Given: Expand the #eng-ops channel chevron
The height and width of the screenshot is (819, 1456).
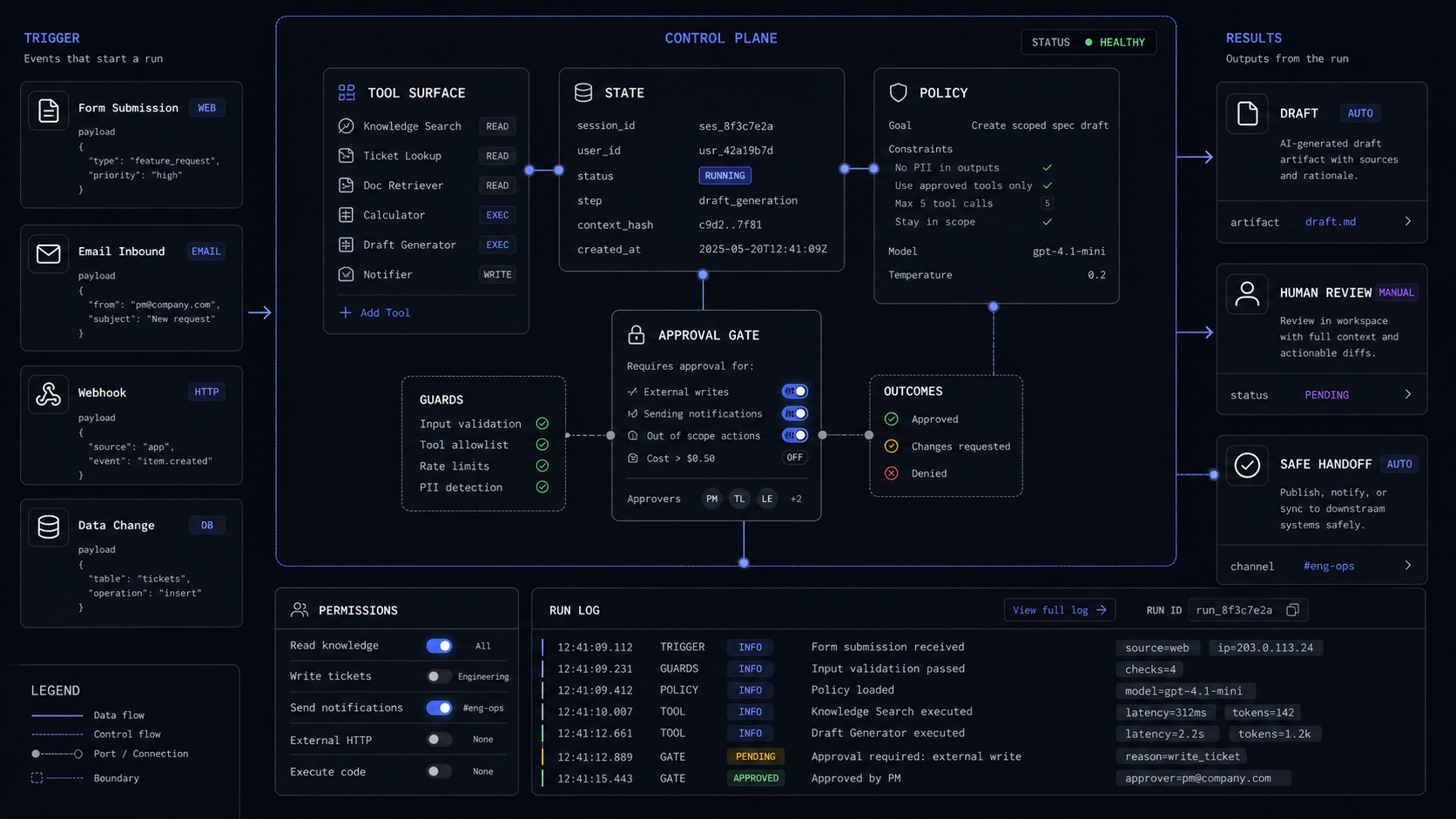Looking at the screenshot, I should coord(1408,566).
